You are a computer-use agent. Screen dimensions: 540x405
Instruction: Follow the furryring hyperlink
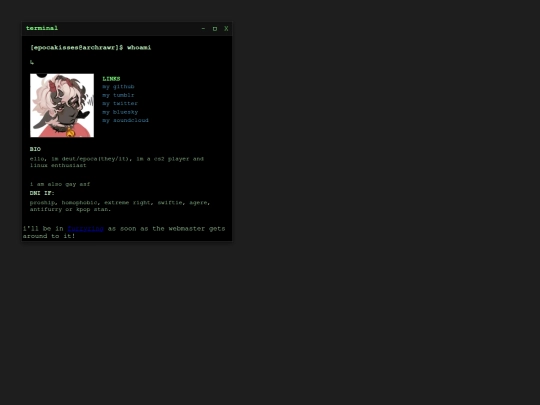85,229
